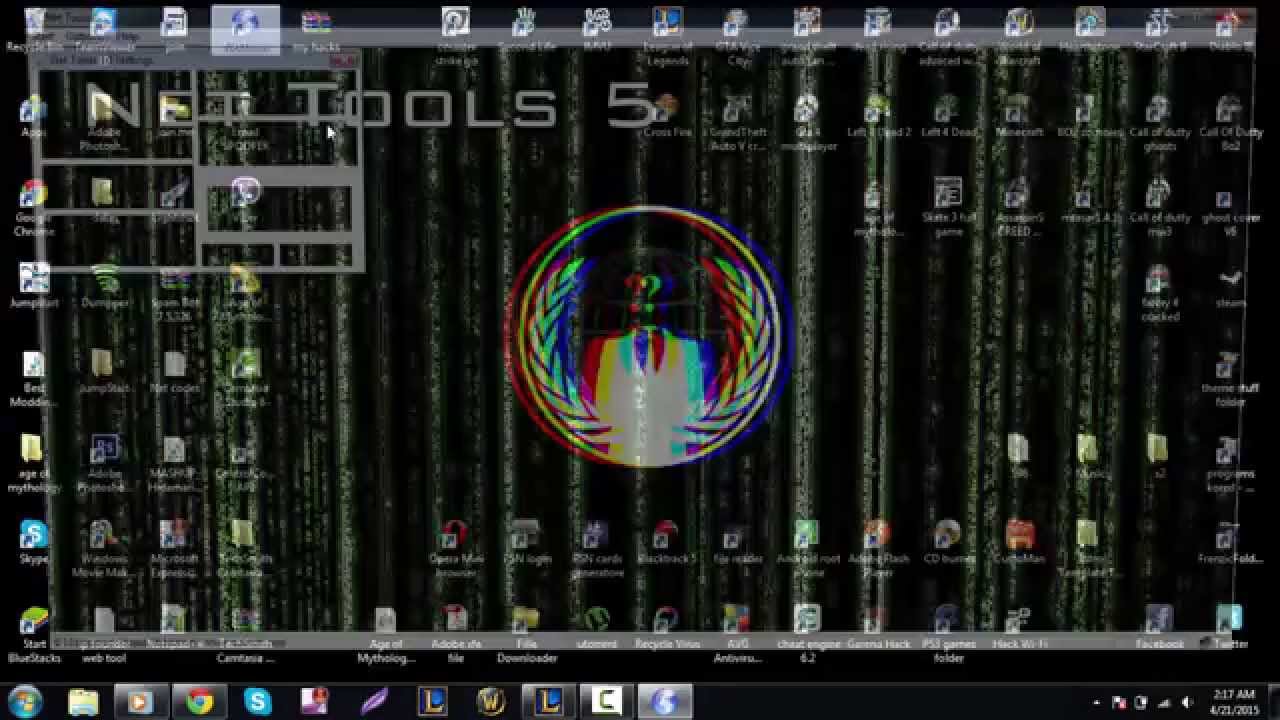Open the Jumpstart desktop shortcut
Screen dimensions: 1280x720
tap(33, 286)
